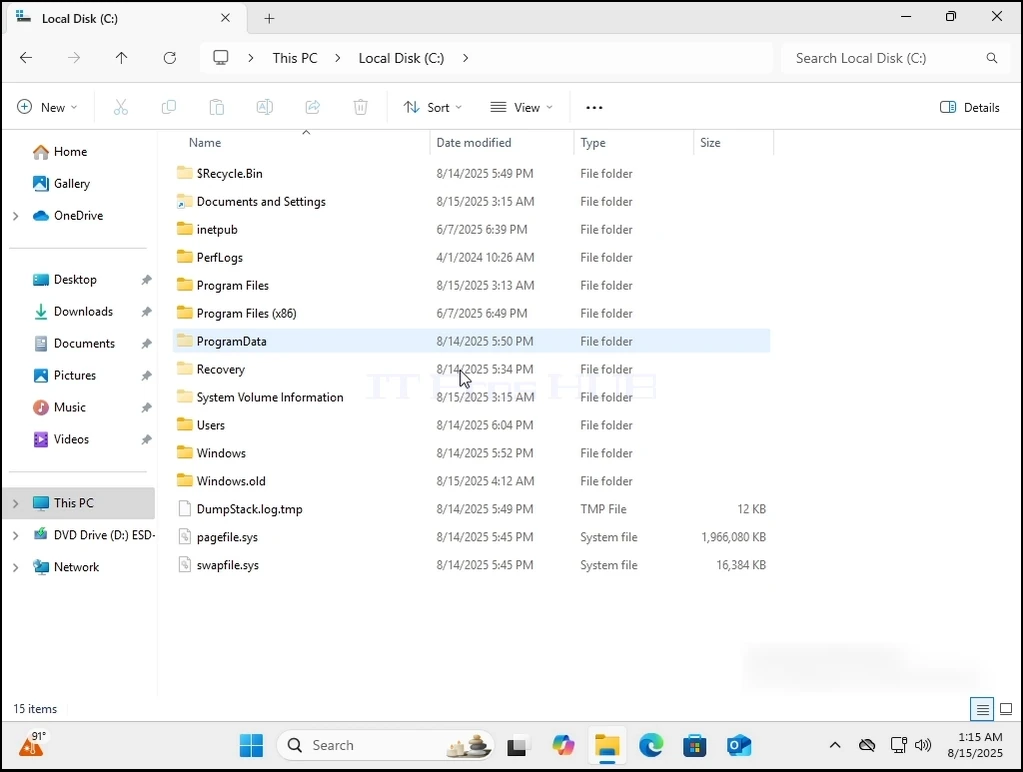Click the monitor icon in address bar

(x=221, y=57)
